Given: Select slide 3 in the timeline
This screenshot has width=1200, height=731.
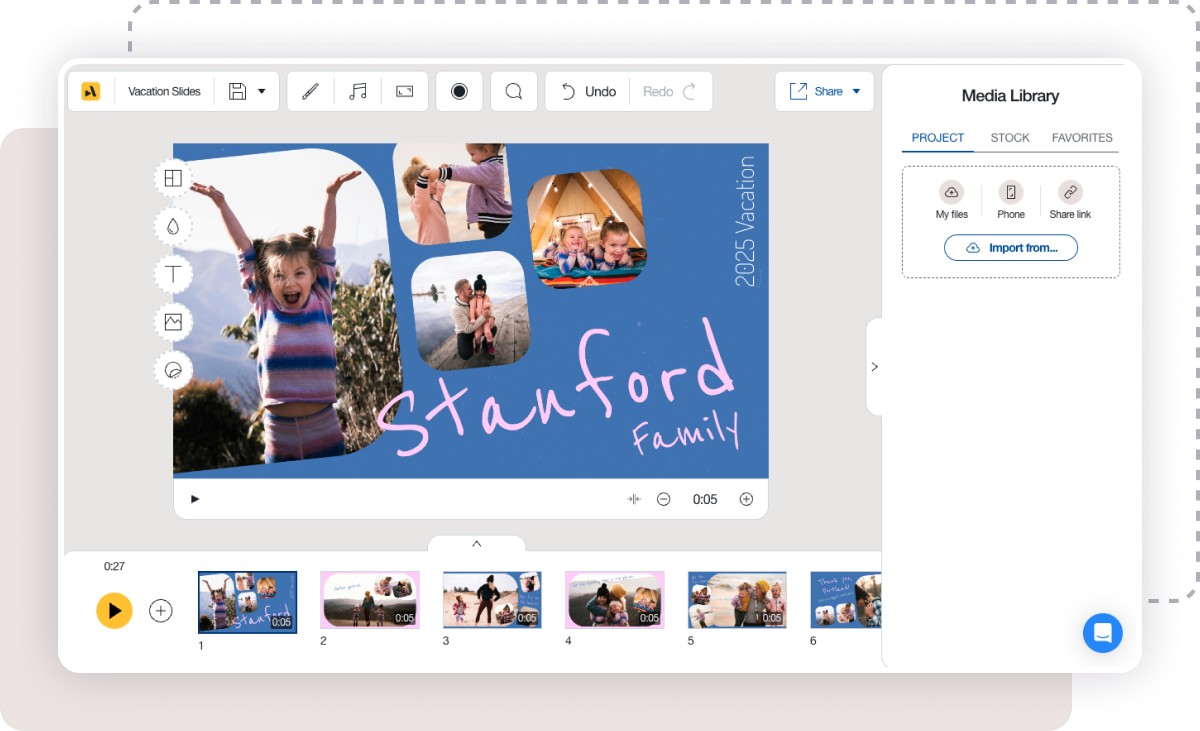Looking at the screenshot, I should [492, 600].
